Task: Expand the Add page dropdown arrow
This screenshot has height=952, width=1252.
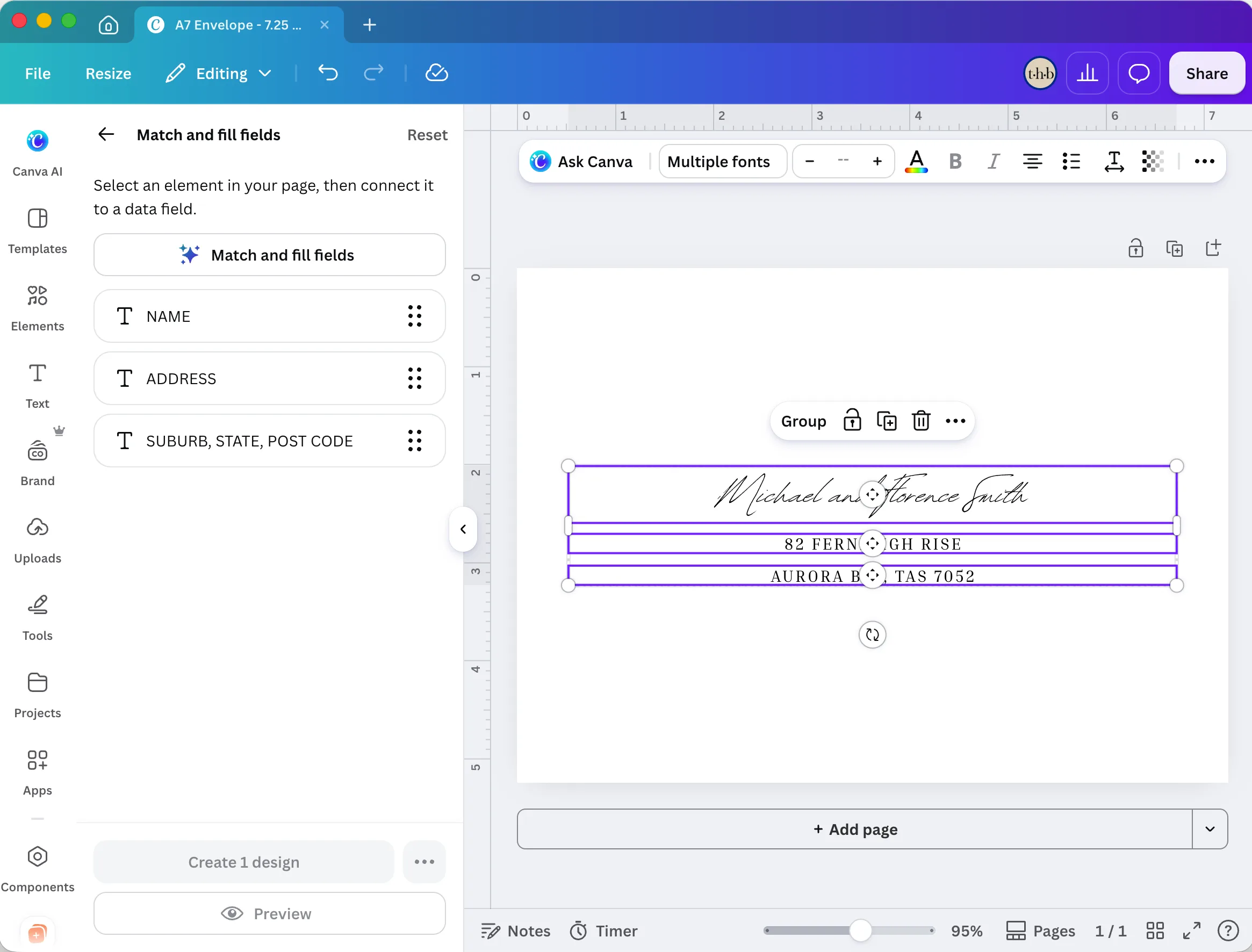Action: [x=1210, y=828]
